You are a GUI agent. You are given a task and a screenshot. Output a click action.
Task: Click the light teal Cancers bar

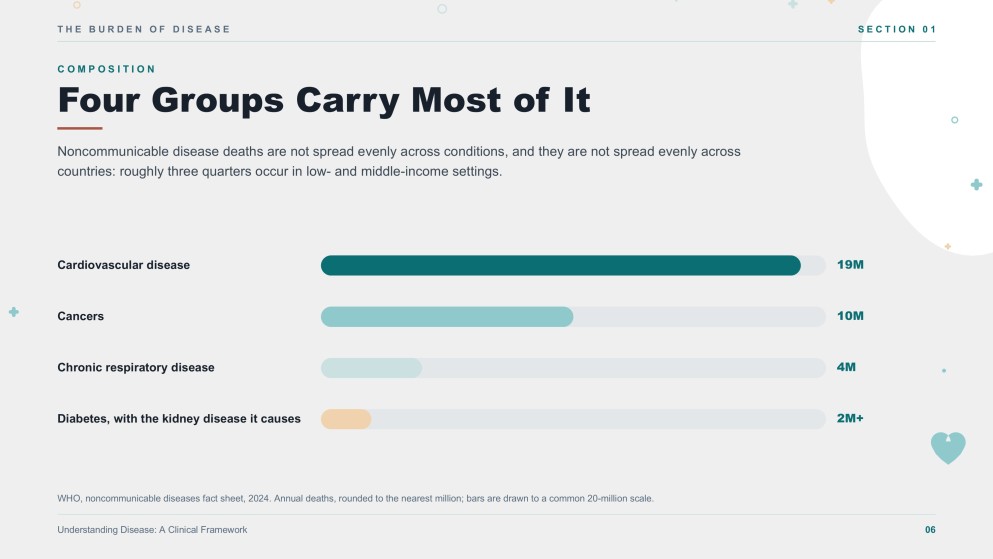[447, 317]
